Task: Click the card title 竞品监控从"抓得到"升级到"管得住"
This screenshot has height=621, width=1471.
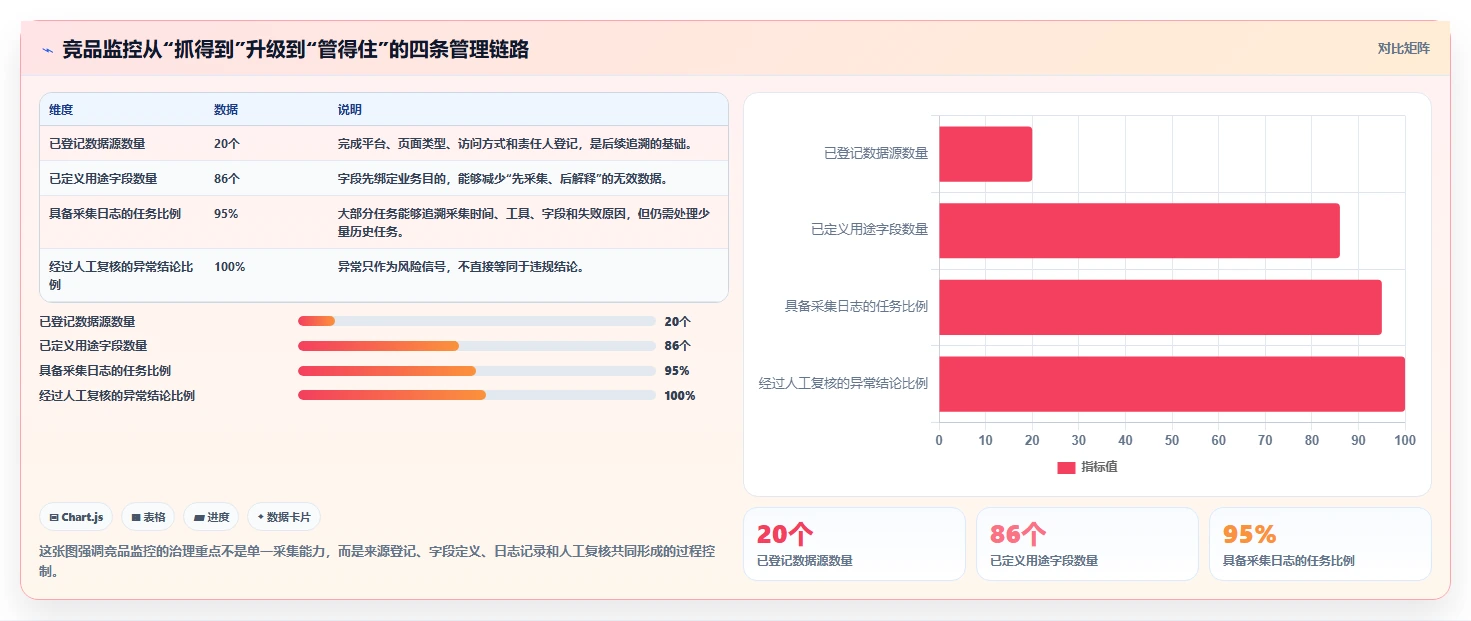Action: coord(296,49)
